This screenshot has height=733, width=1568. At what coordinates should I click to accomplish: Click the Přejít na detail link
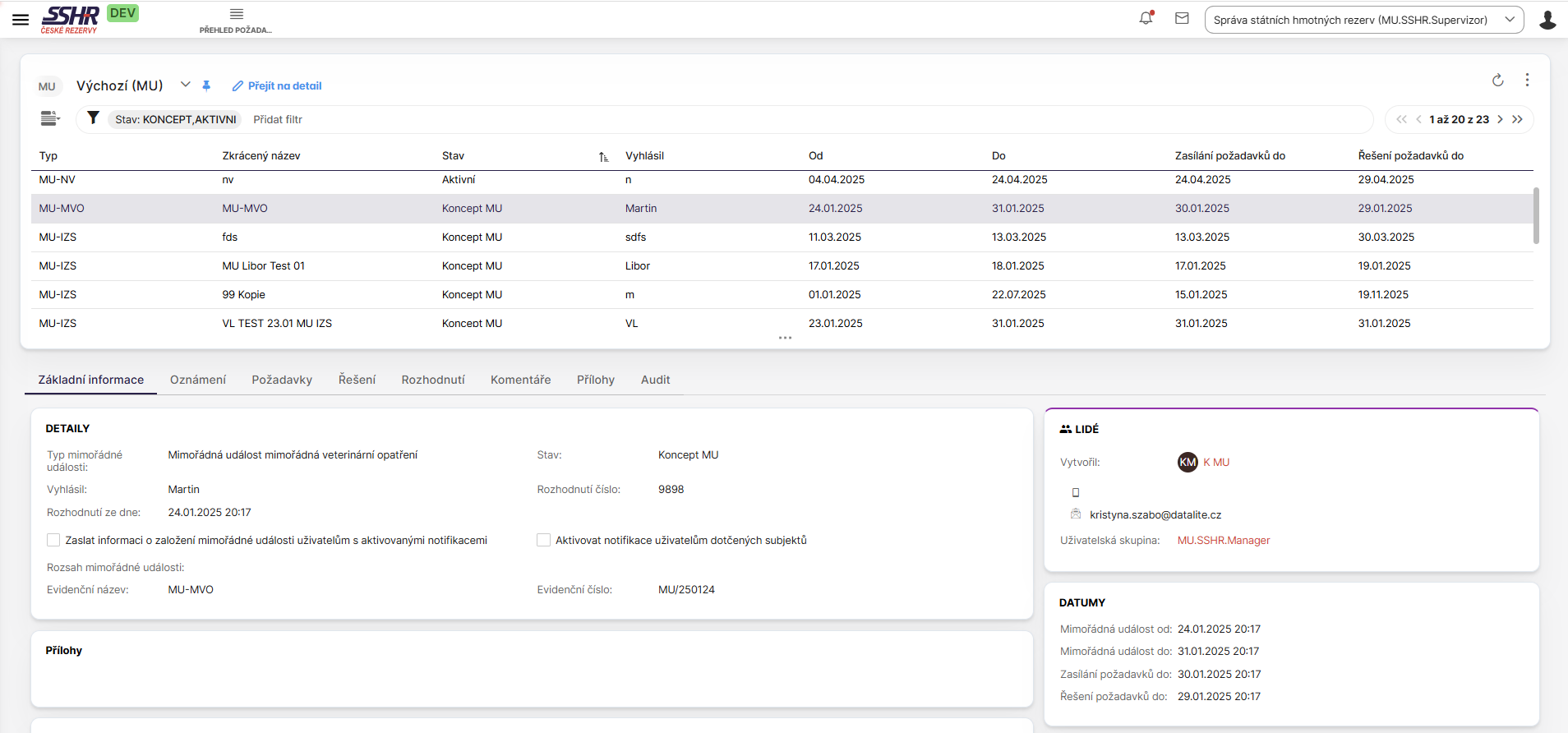277,85
